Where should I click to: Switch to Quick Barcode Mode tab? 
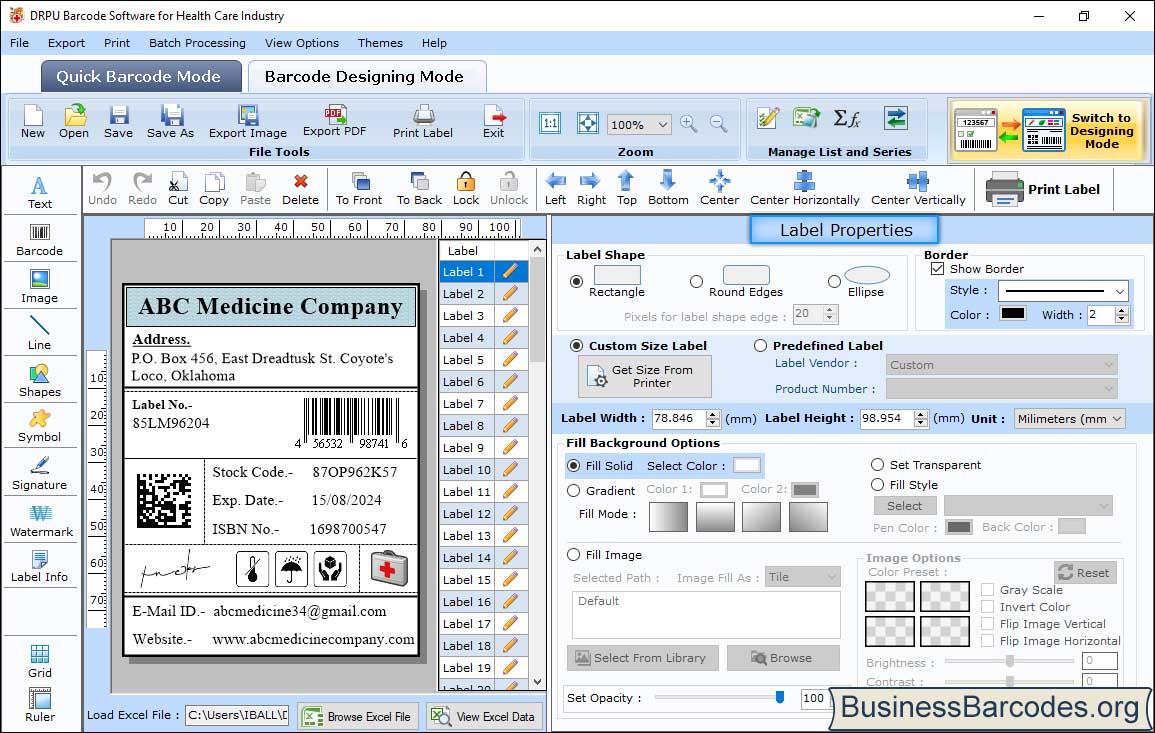click(x=141, y=77)
